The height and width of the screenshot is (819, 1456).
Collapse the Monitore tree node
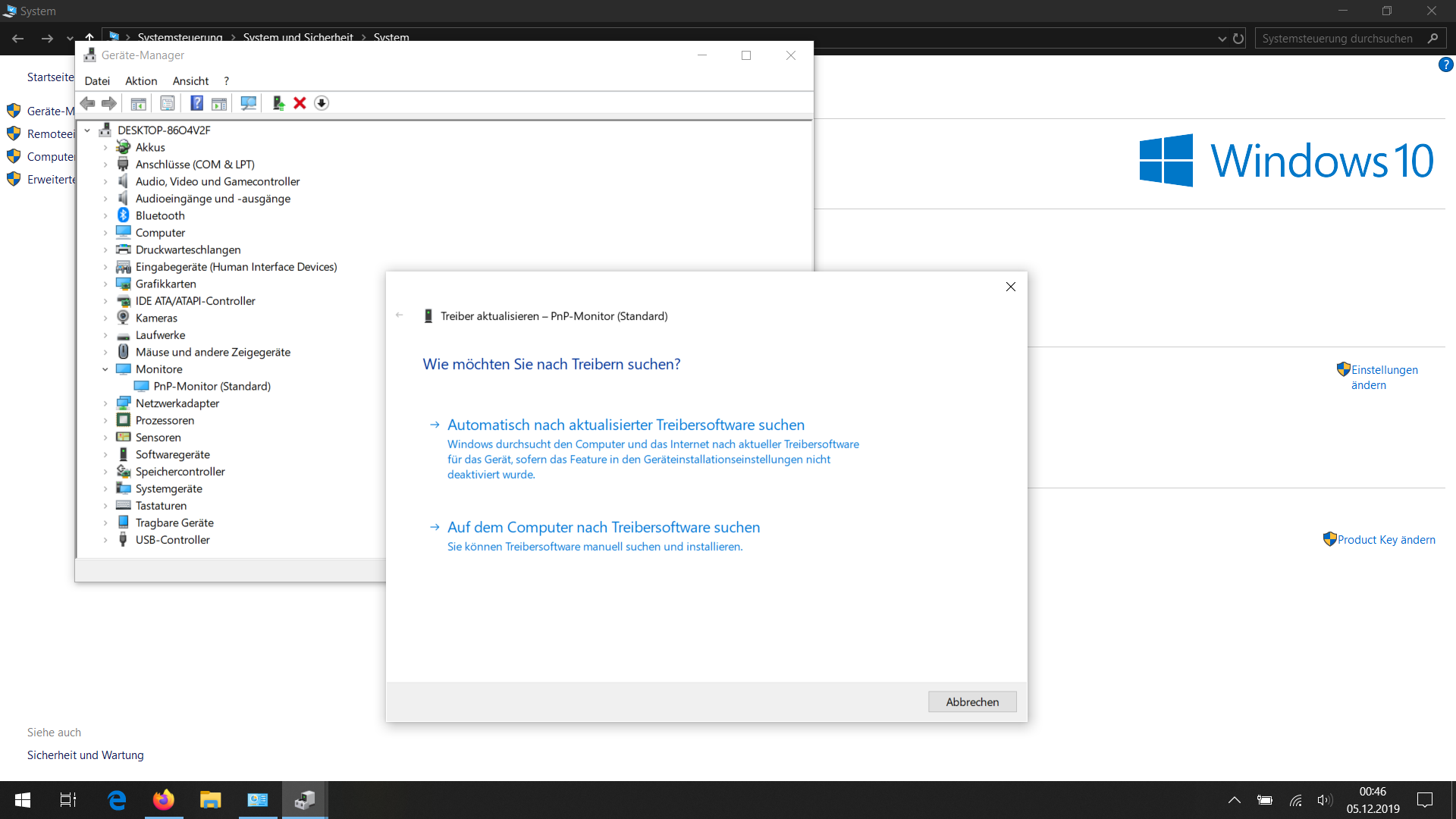click(x=105, y=369)
